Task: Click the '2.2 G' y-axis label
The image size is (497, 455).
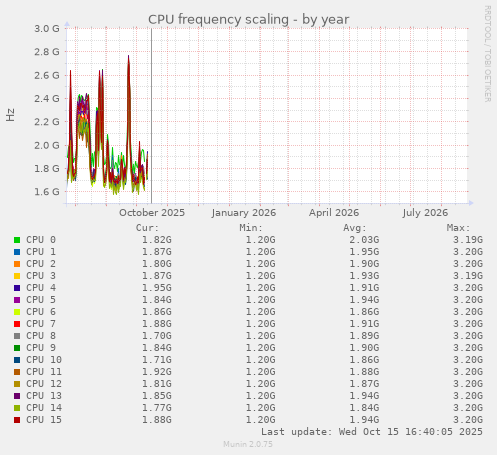Action: point(47,122)
